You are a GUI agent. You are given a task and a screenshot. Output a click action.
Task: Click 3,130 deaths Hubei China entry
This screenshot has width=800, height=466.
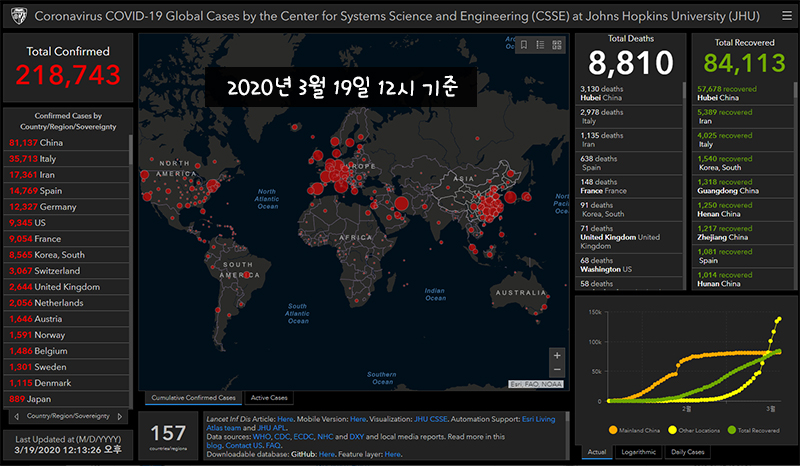click(629, 93)
